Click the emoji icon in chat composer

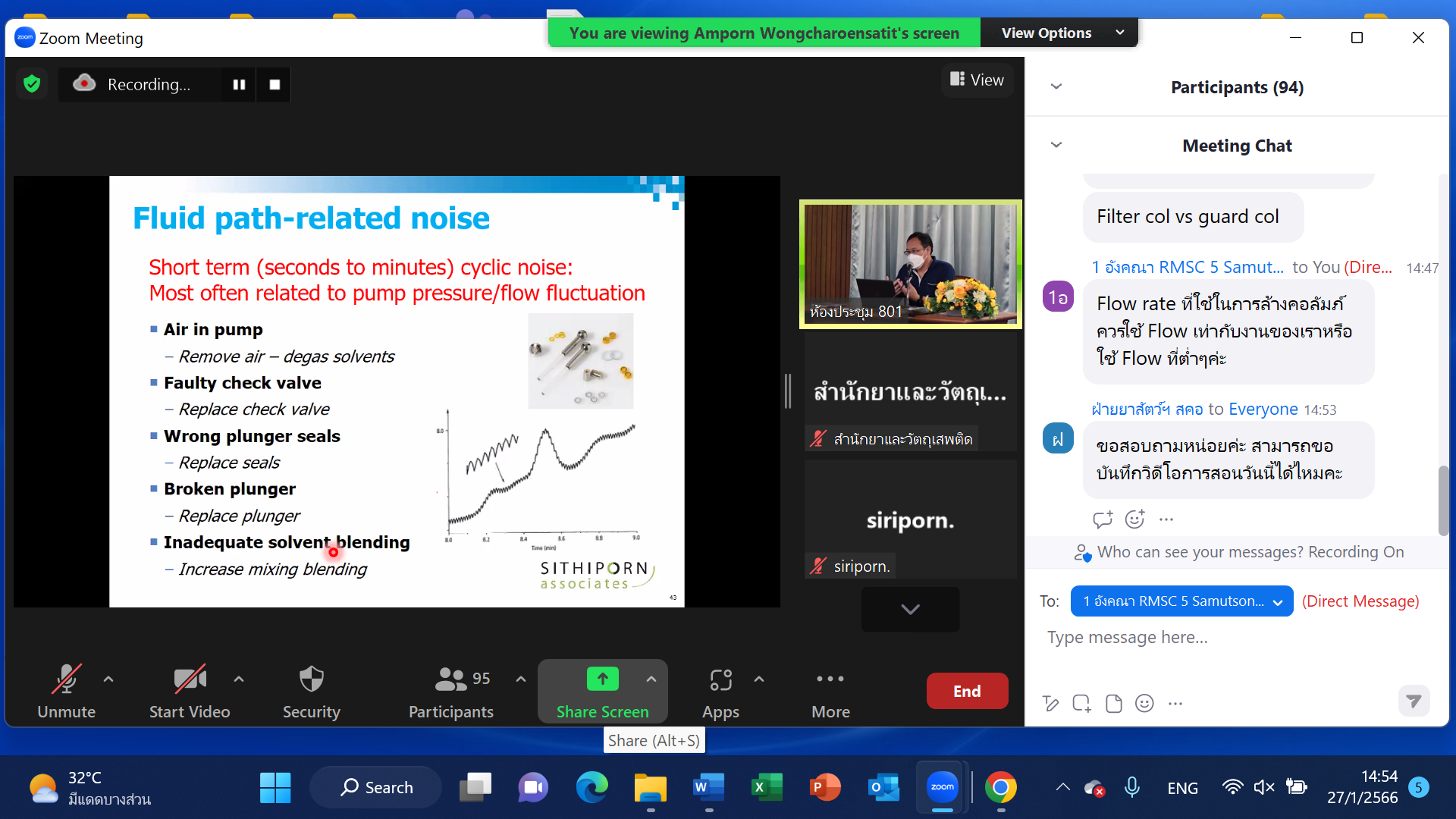coord(1144,704)
